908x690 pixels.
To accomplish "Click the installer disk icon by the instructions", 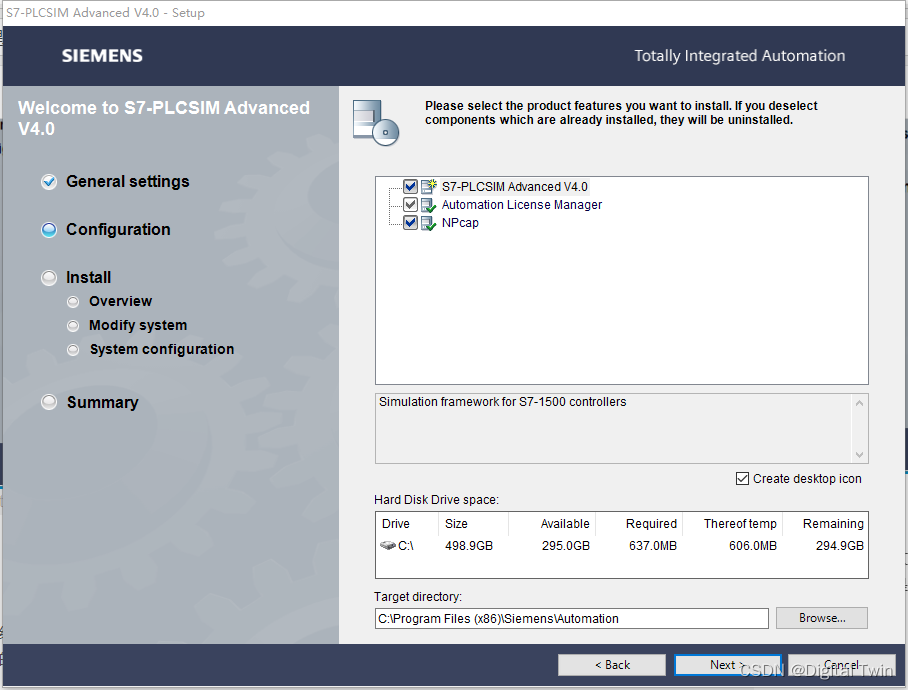I will tap(376, 122).
